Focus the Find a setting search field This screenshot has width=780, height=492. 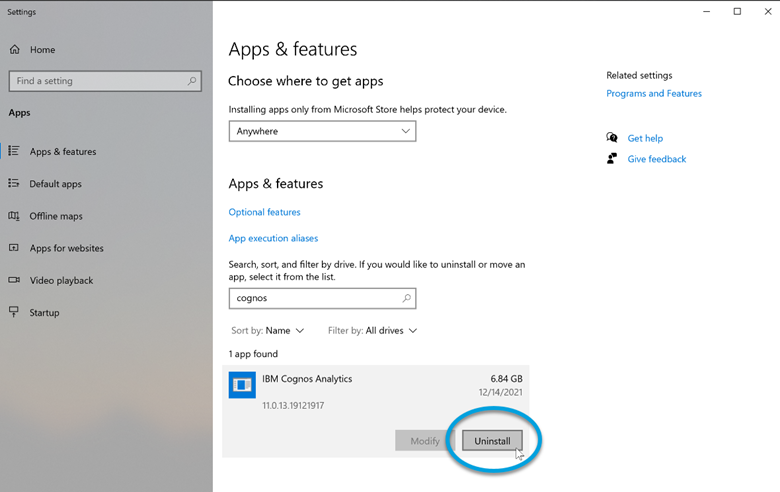105,81
